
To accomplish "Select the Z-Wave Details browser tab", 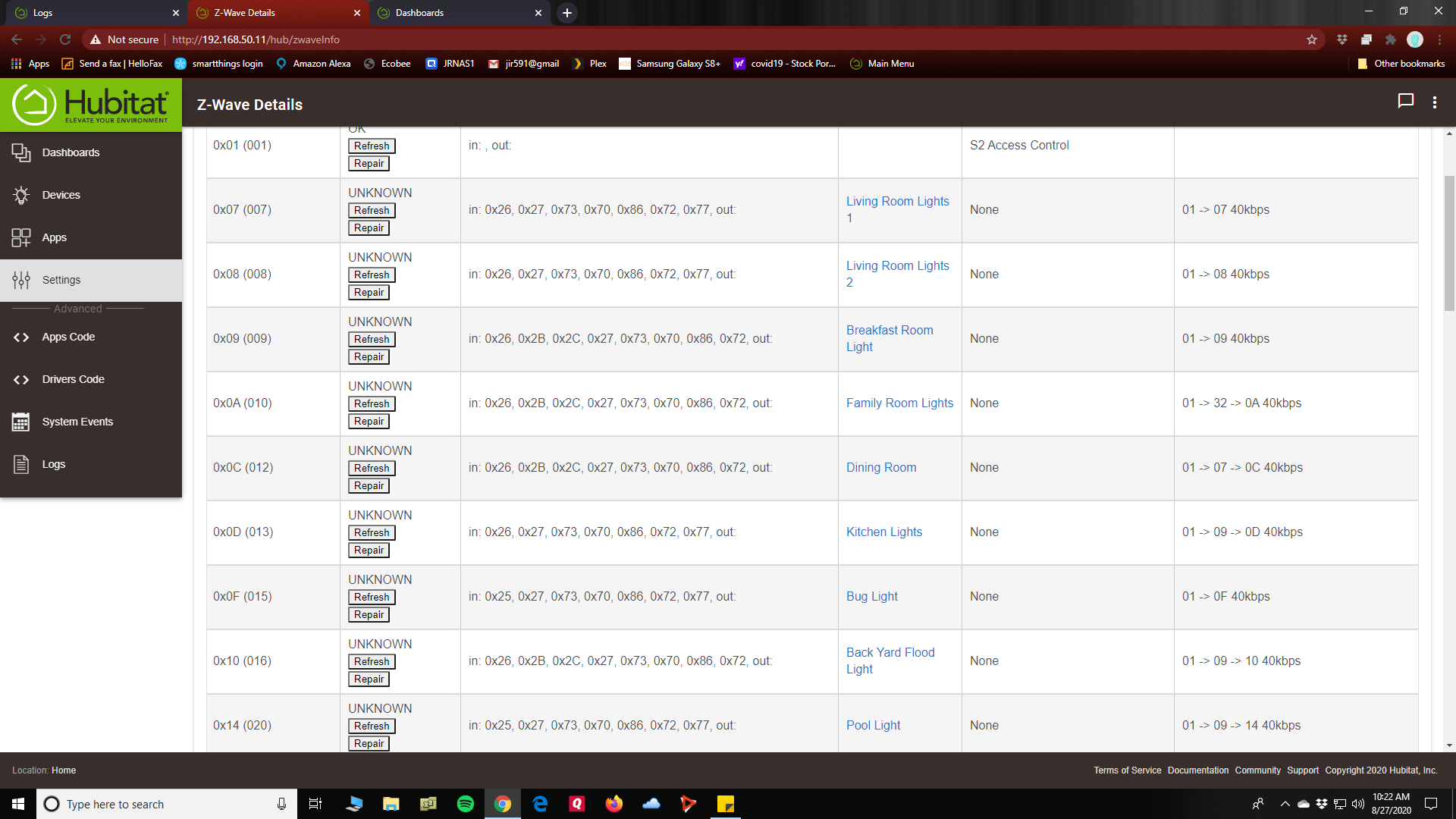I will coord(278,13).
